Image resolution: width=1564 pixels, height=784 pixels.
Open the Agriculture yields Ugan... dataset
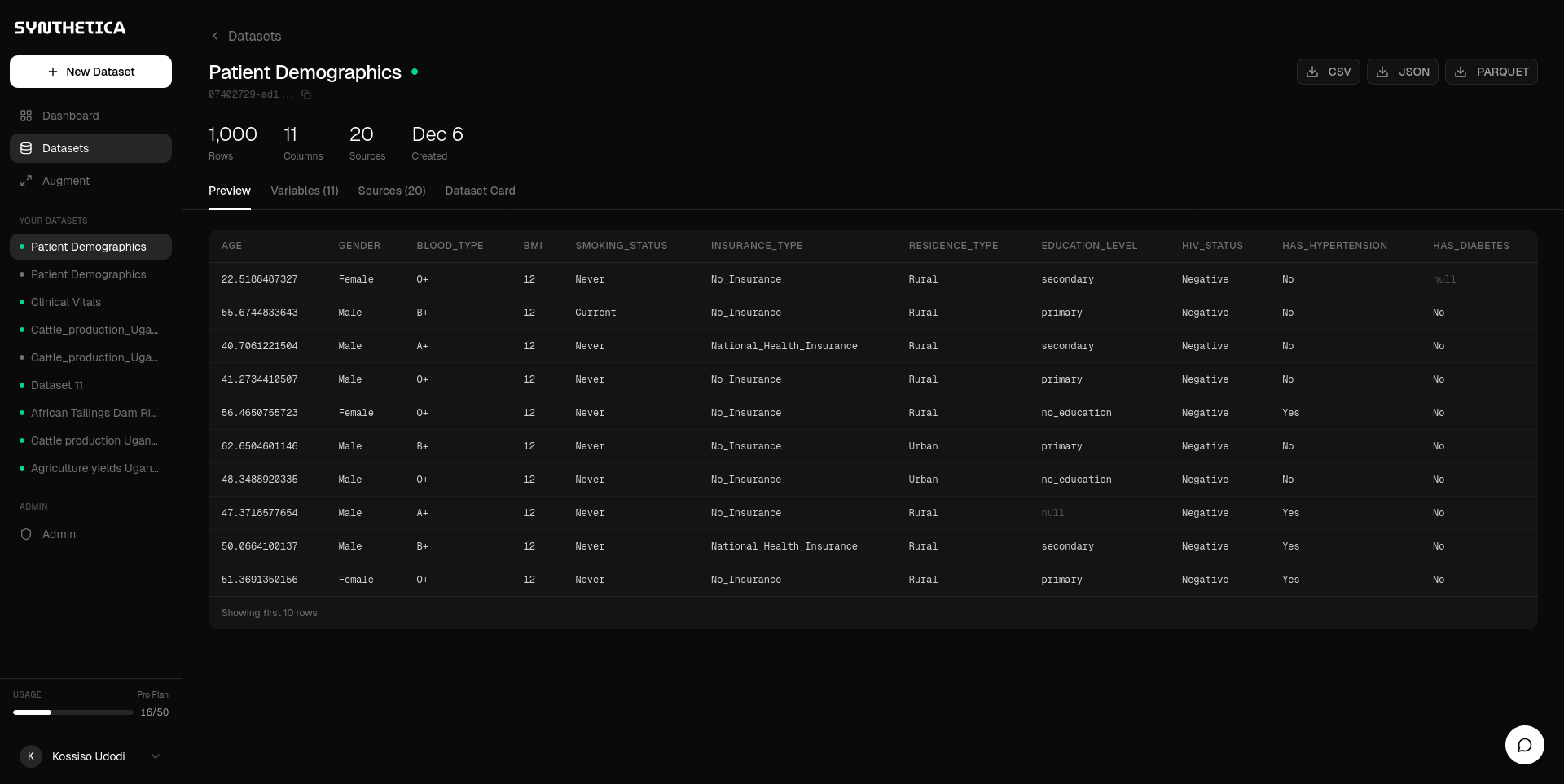pos(90,468)
